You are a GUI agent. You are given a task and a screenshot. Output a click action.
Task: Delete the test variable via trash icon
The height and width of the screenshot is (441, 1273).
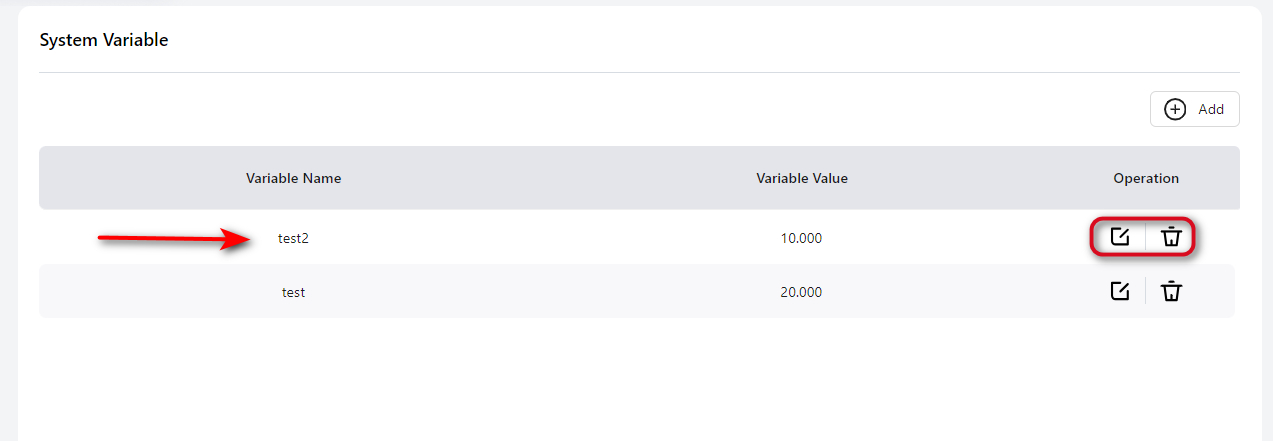(x=1171, y=291)
